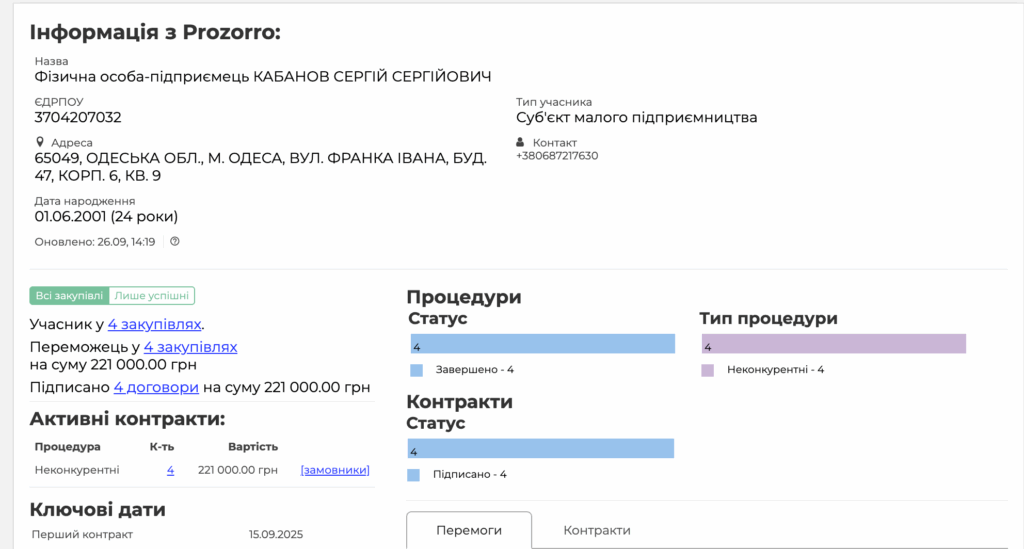Click the ЄДРПОУ code 3704207032
Image resolution: width=1024 pixels, height=549 pixels.
(78, 117)
